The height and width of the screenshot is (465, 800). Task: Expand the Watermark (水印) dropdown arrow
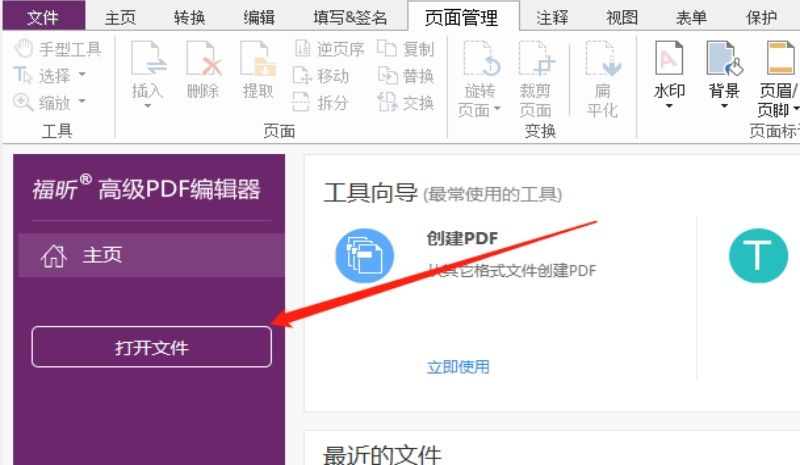pyautogui.click(x=669, y=106)
